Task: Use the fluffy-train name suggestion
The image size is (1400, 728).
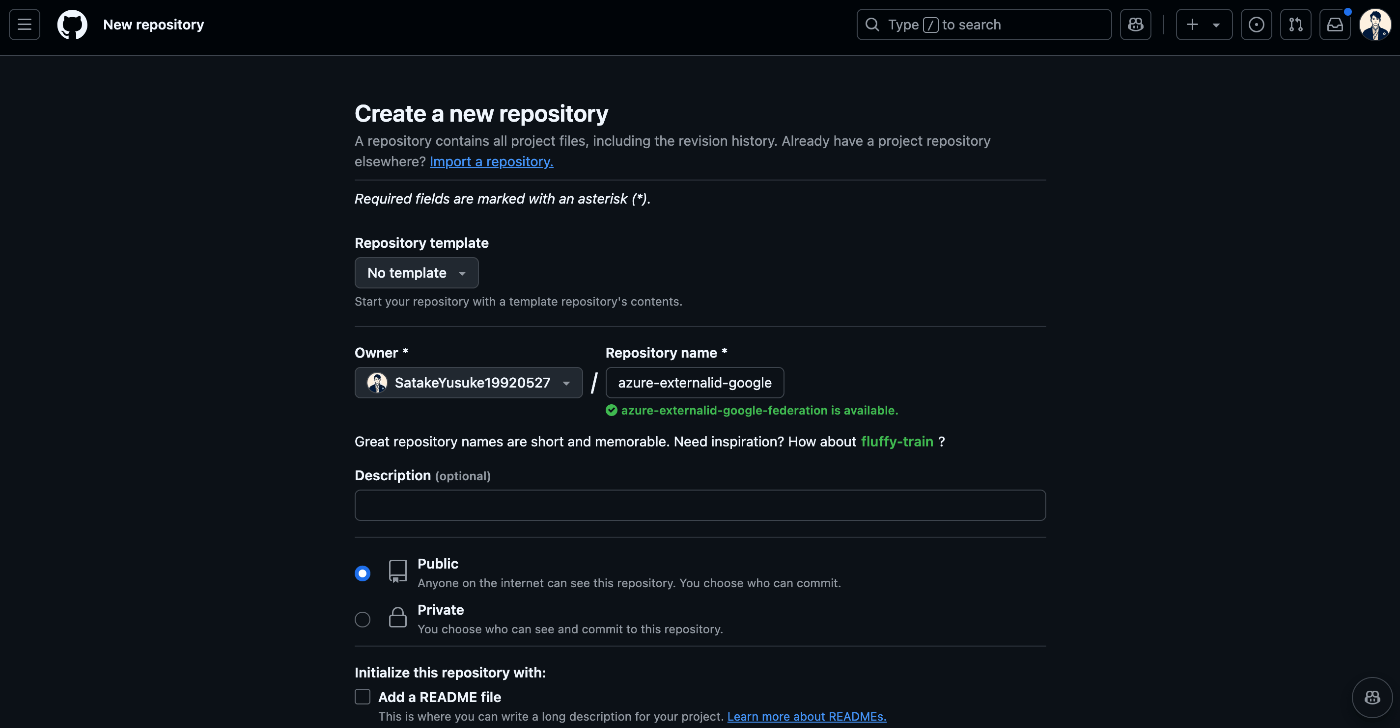Action: point(897,442)
